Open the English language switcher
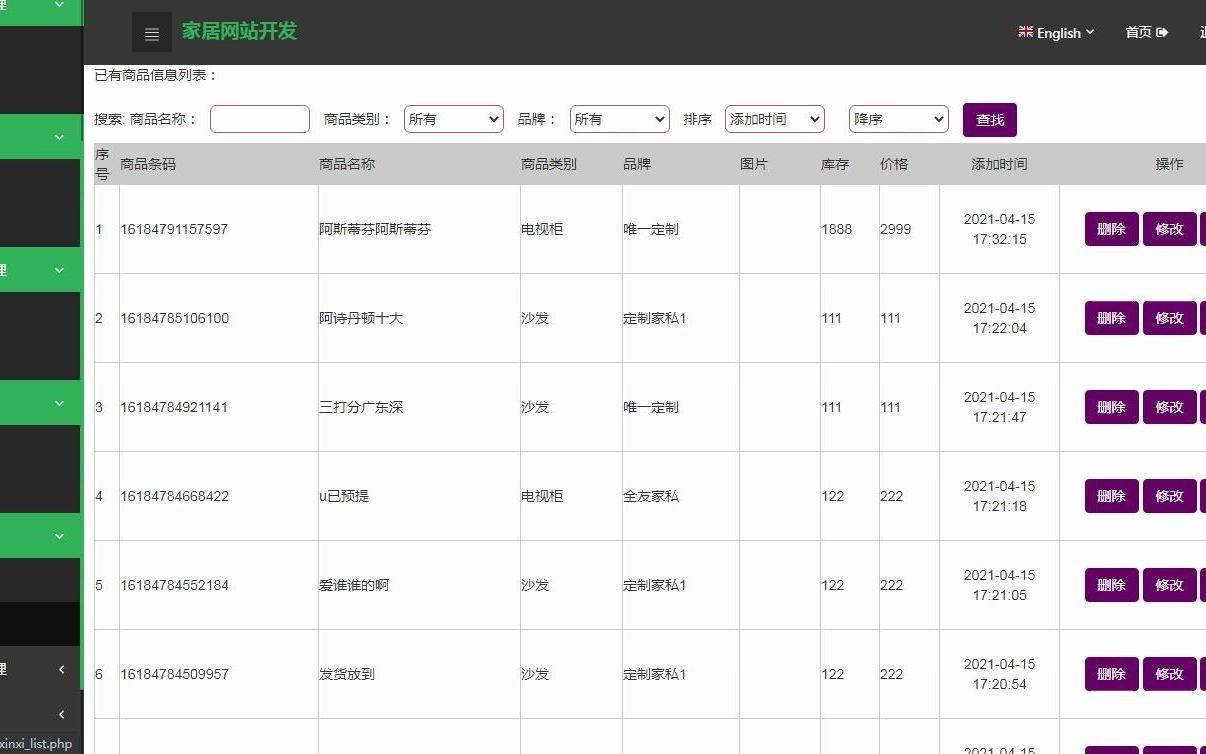Screen dimensions: 1206x754 (x=1056, y=32)
